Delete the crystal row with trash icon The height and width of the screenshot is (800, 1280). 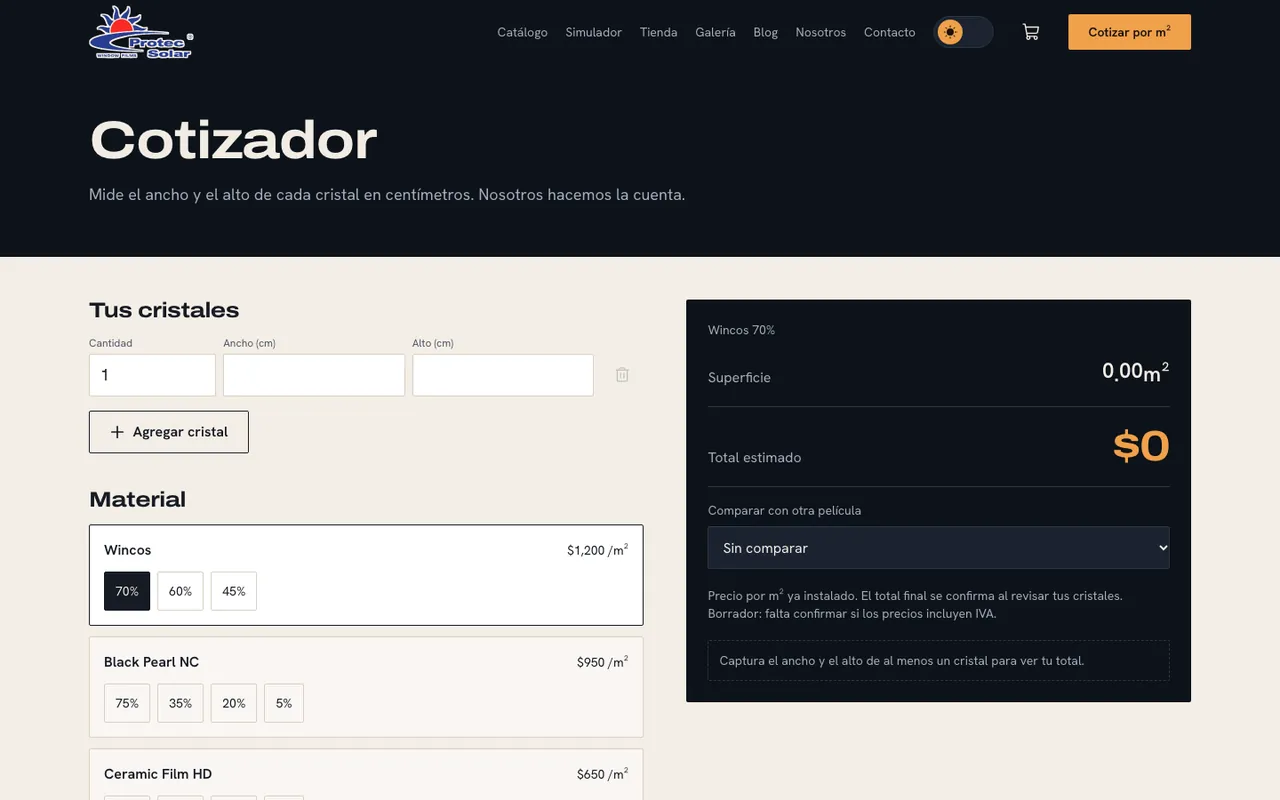[x=622, y=375]
